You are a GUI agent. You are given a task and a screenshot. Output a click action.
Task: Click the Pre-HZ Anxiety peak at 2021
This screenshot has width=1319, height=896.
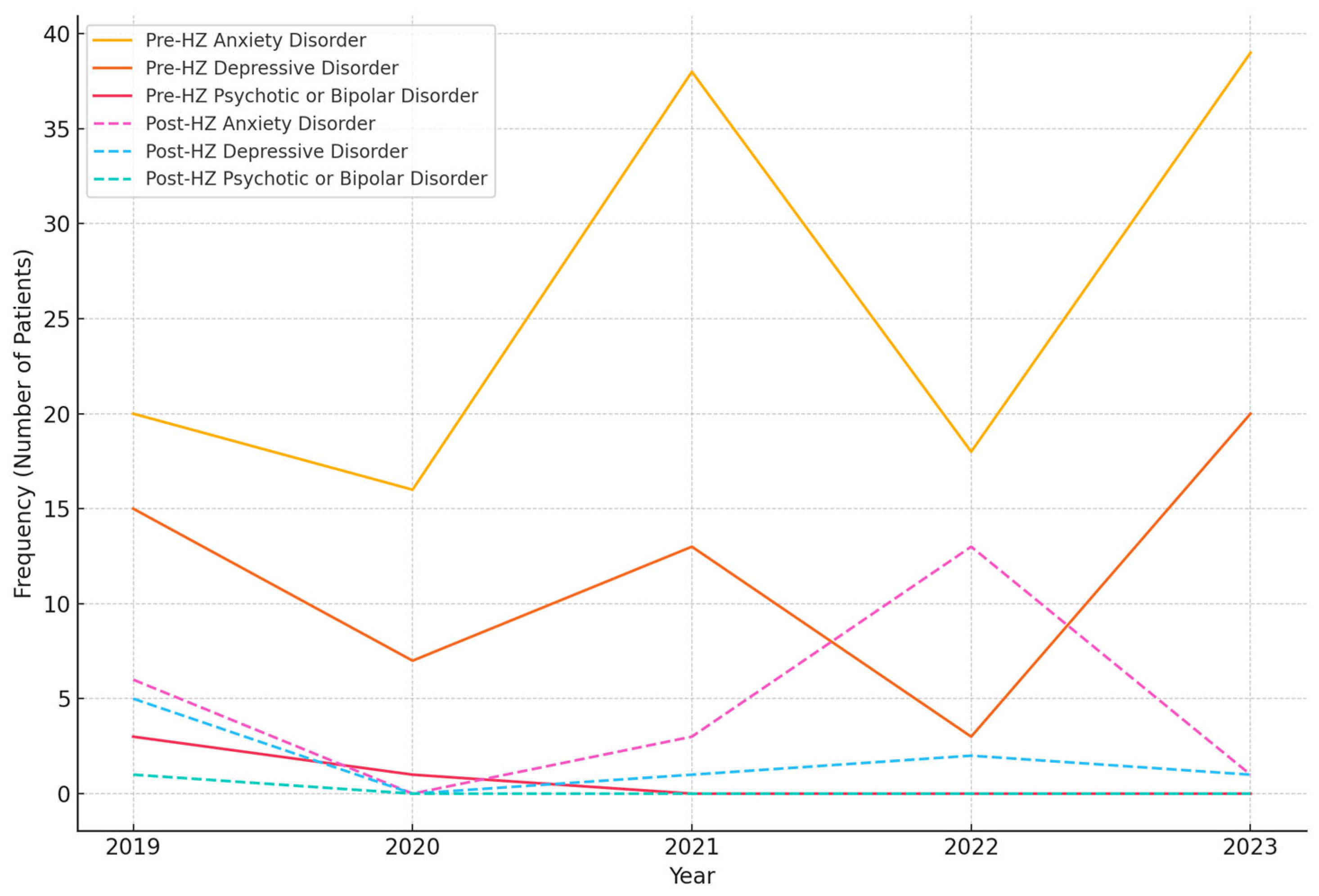(x=691, y=72)
